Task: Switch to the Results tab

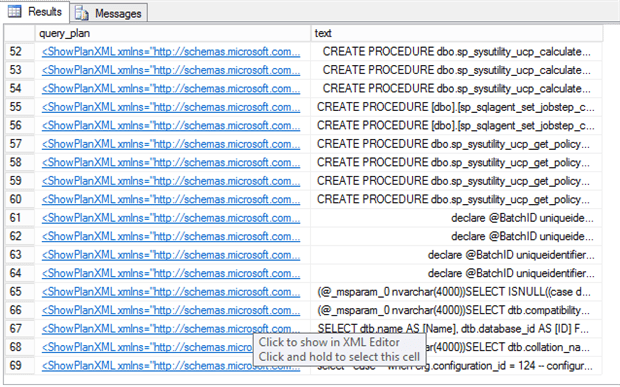Action: click(35, 11)
